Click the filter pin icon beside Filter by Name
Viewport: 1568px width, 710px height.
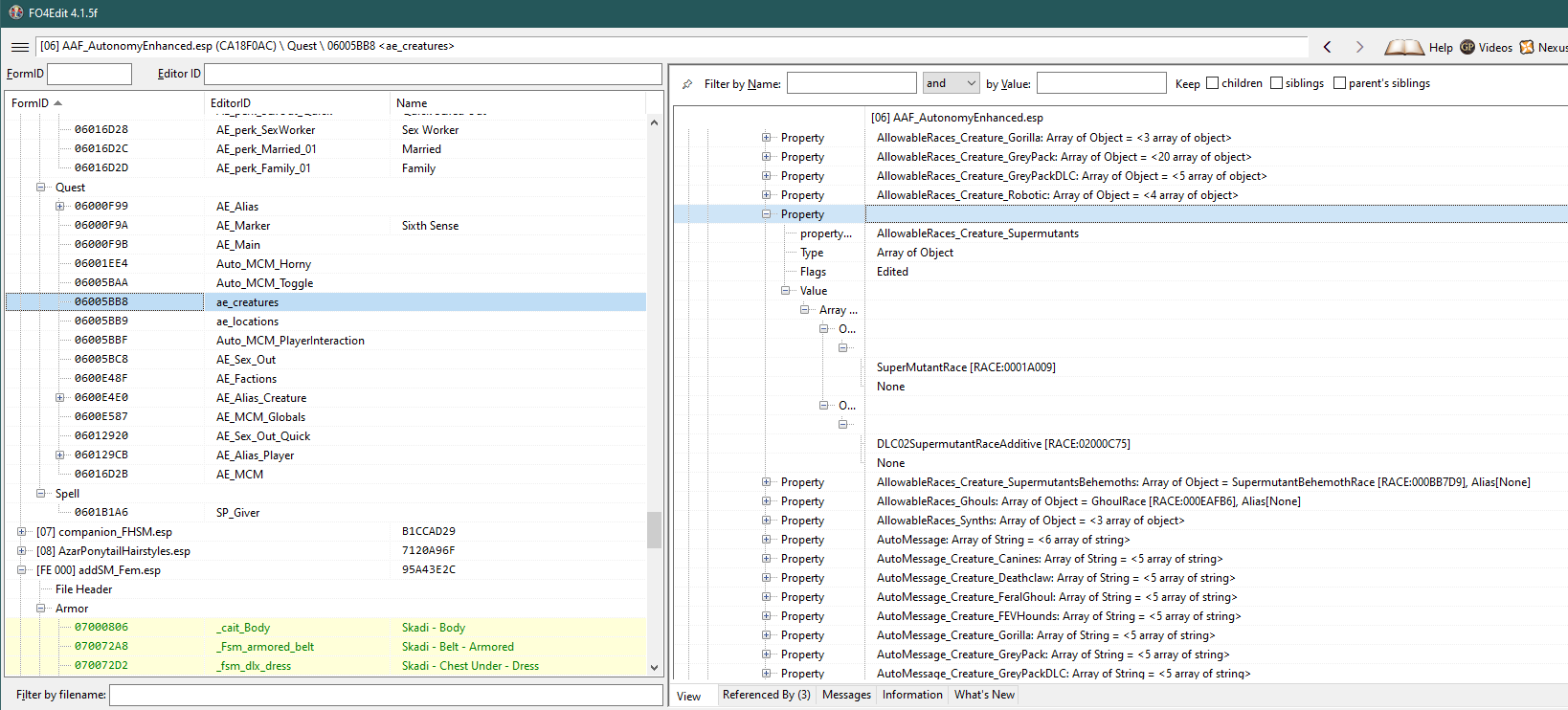click(687, 84)
